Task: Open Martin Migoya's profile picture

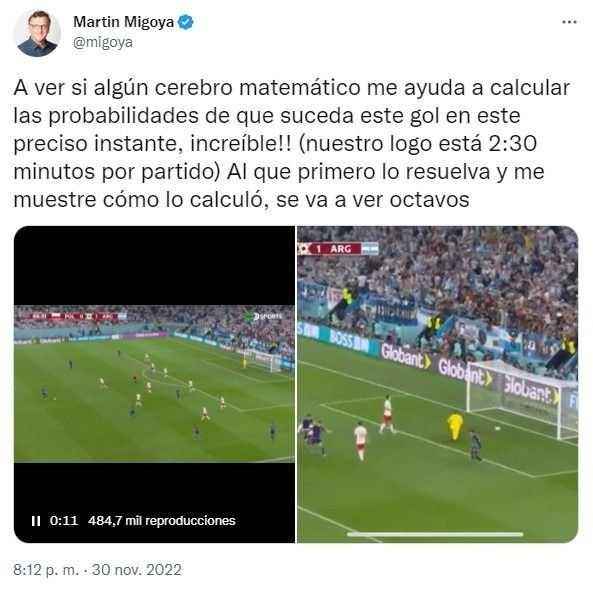Action: 37,33
